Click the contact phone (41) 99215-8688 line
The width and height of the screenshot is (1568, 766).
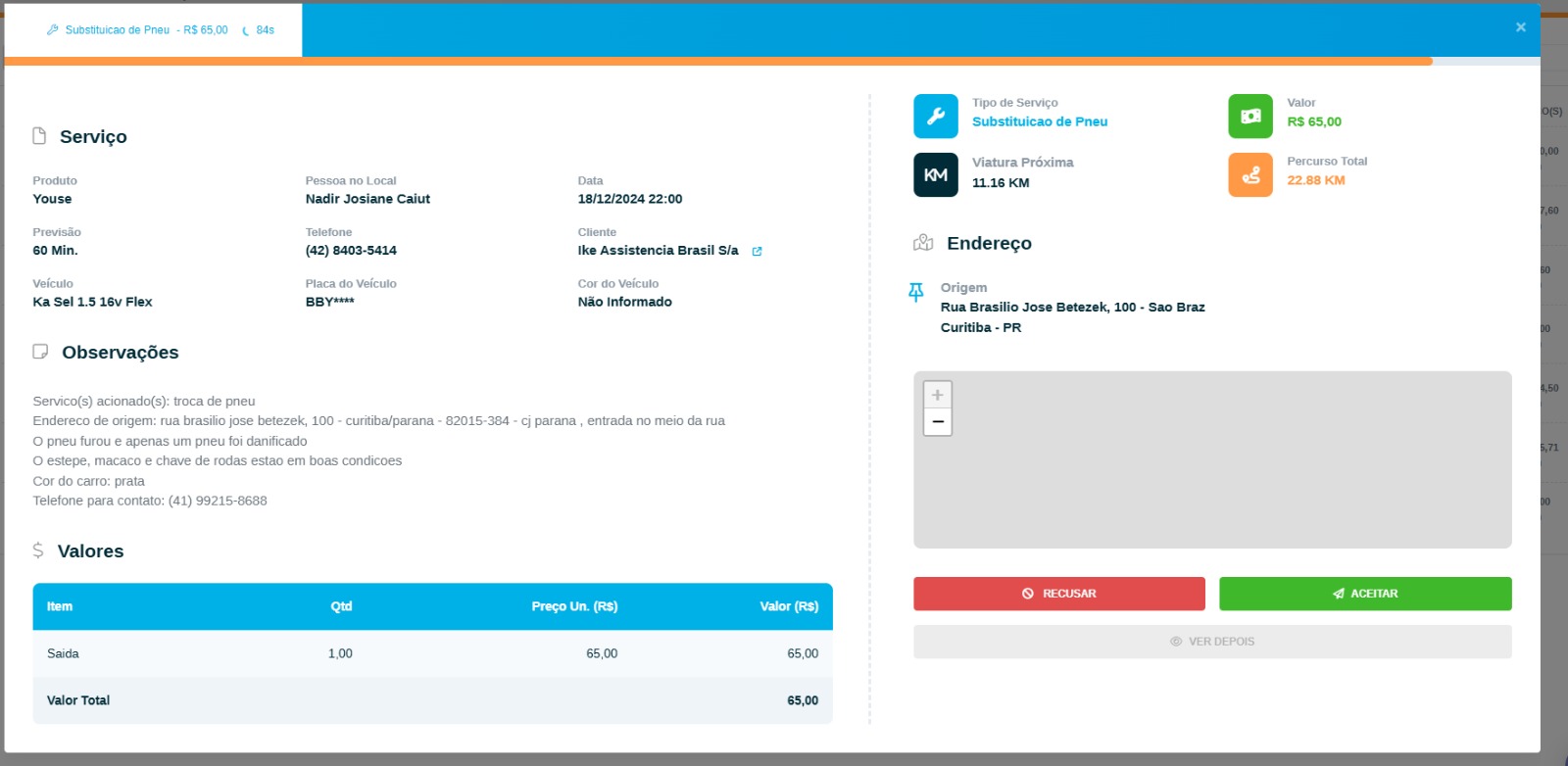[x=150, y=501]
